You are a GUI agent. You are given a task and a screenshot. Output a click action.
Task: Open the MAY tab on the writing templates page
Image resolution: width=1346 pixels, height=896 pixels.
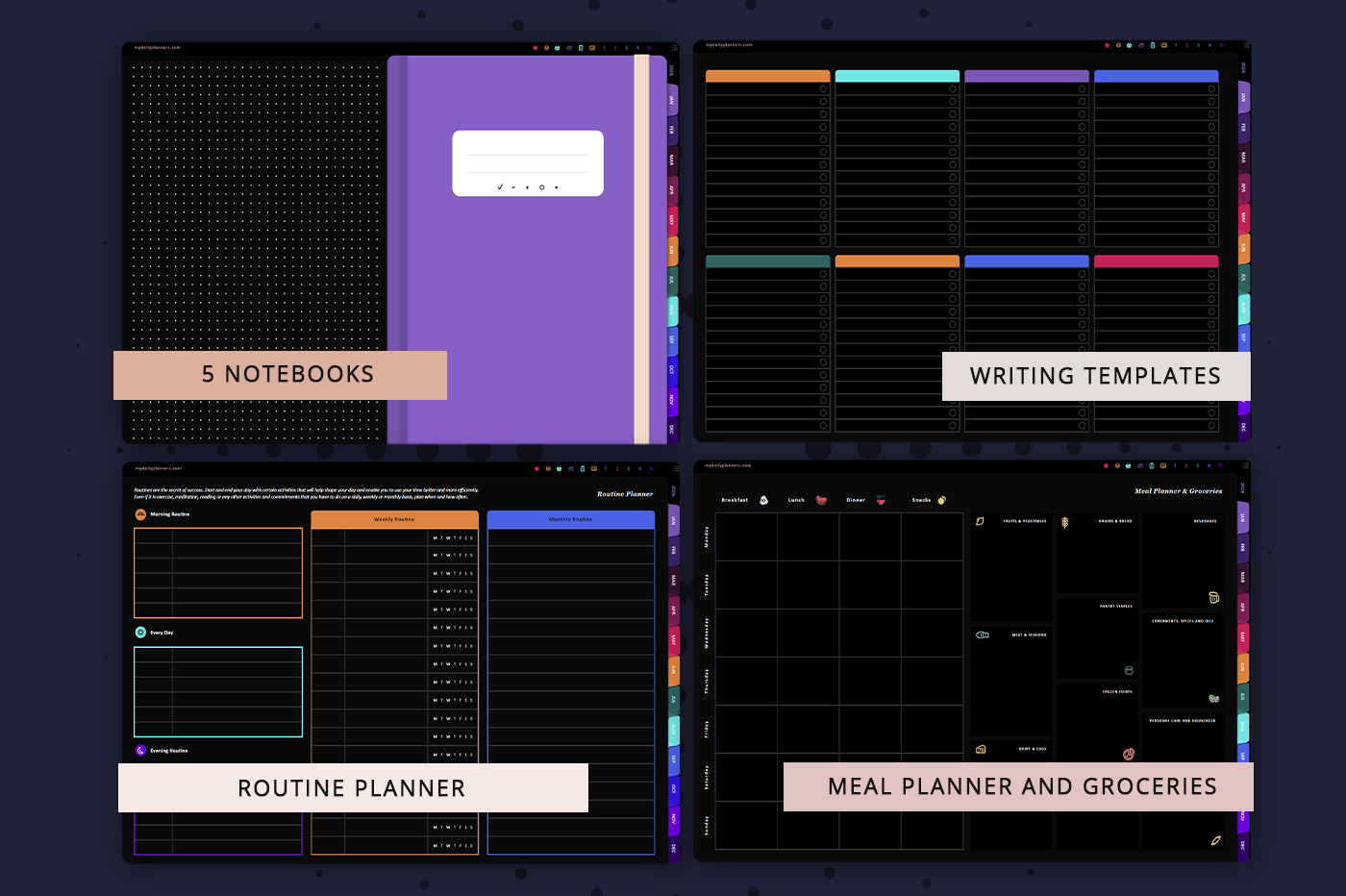pyautogui.click(x=1243, y=217)
